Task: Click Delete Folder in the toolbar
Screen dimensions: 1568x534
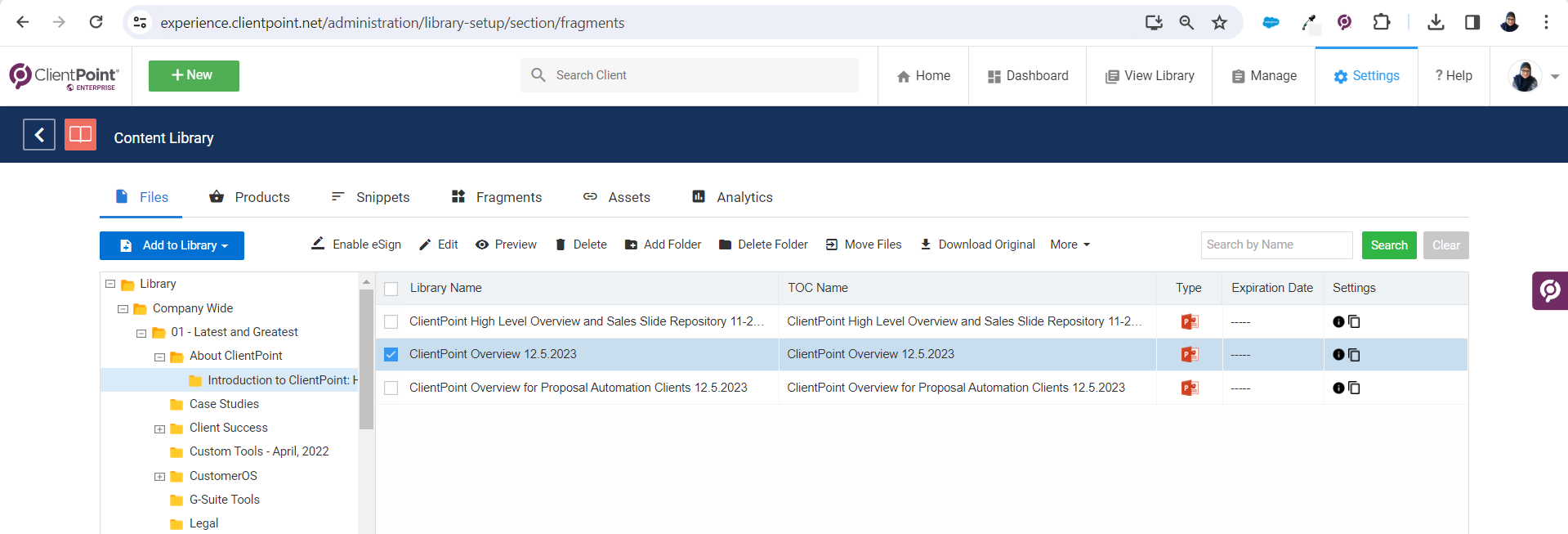Action: pos(763,245)
